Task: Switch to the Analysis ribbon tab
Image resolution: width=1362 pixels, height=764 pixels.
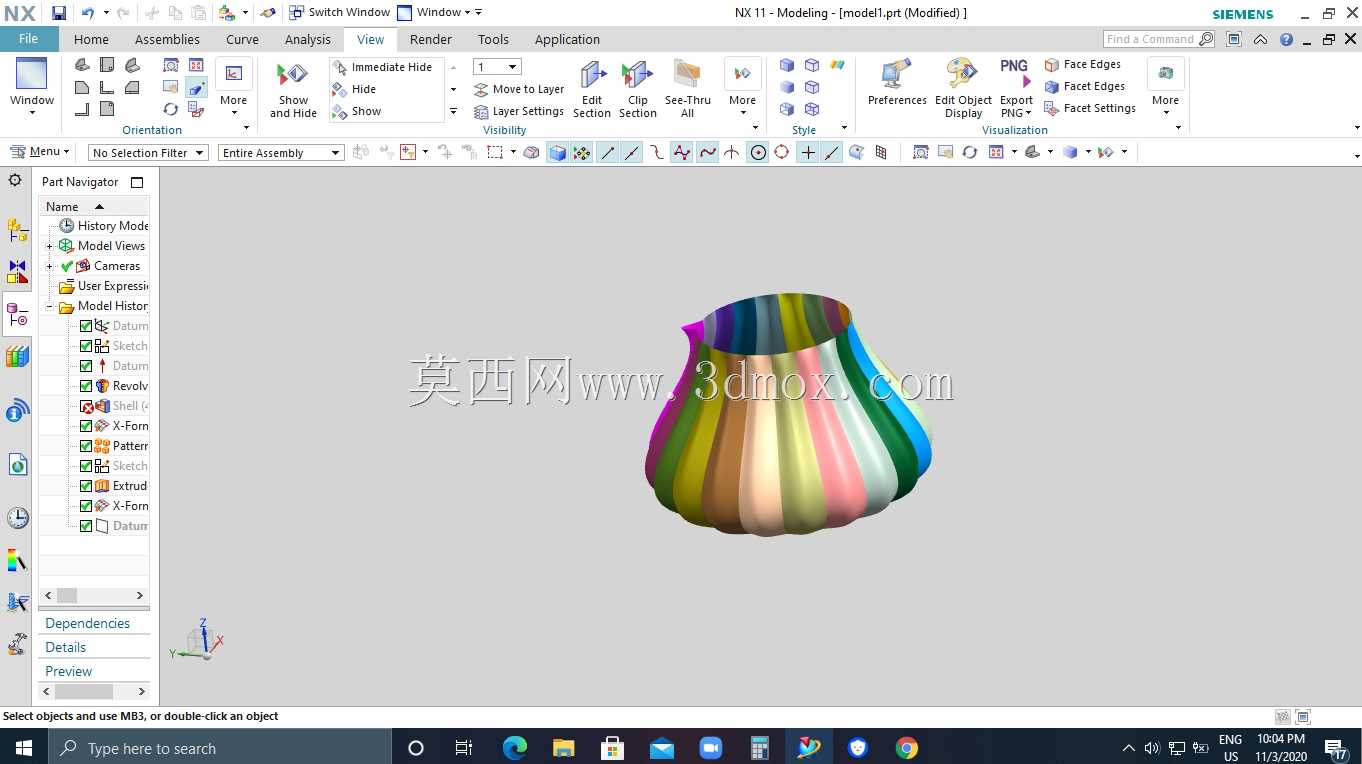Action: click(x=307, y=39)
